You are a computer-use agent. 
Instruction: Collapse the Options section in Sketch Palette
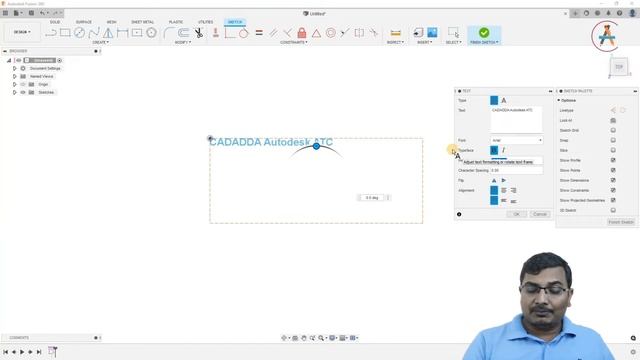tap(559, 100)
